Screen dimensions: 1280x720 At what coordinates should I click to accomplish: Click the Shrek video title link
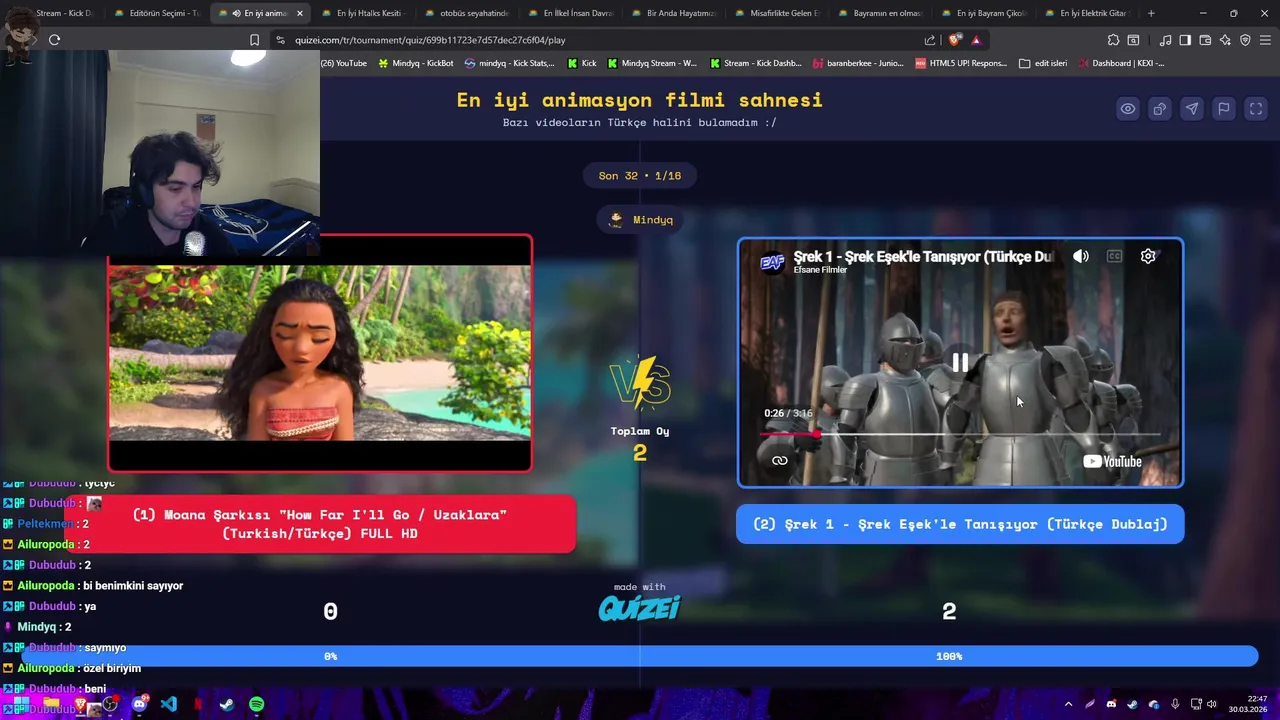pyautogui.click(x=923, y=257)
